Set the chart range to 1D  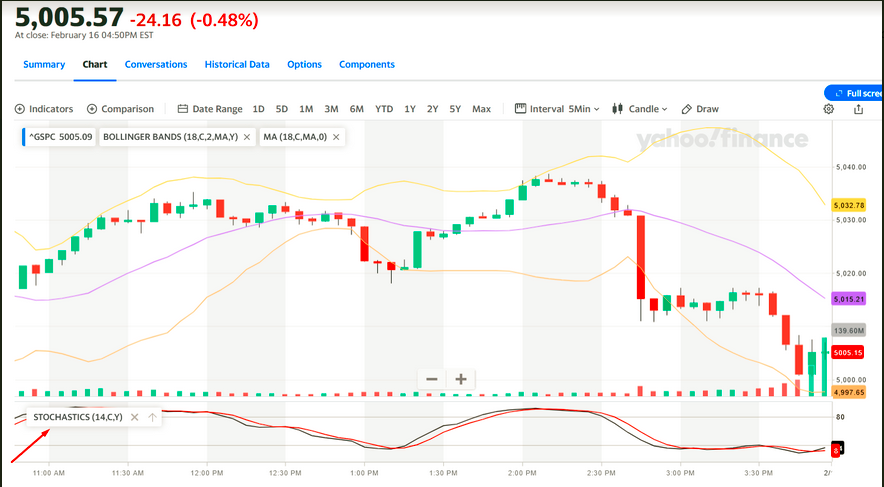point(258,109)
